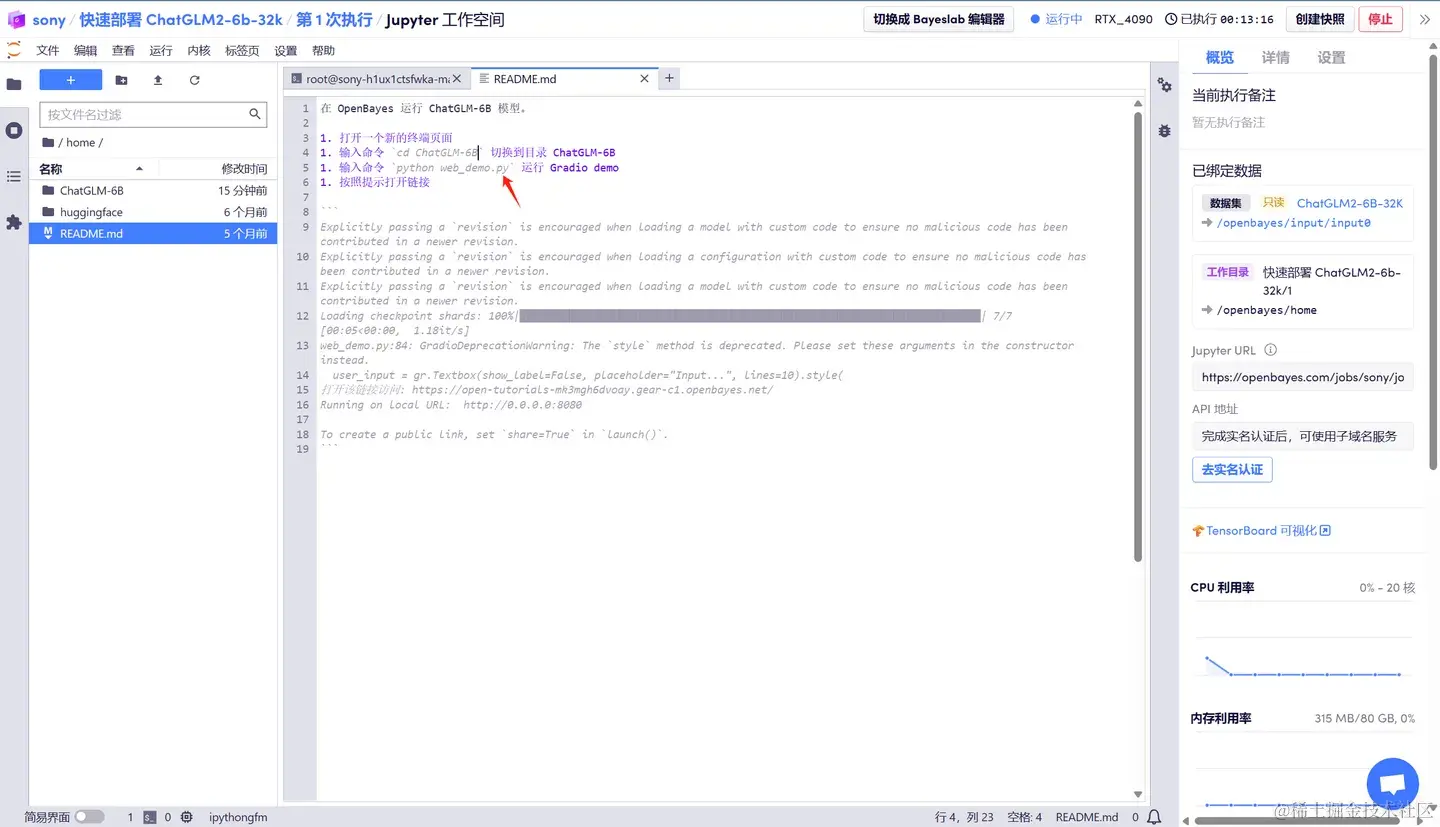Click the terminal count icon in status bar
The width and height of the screenshot is (1440, 827).
pyautogui.click(x=149, y=817)
